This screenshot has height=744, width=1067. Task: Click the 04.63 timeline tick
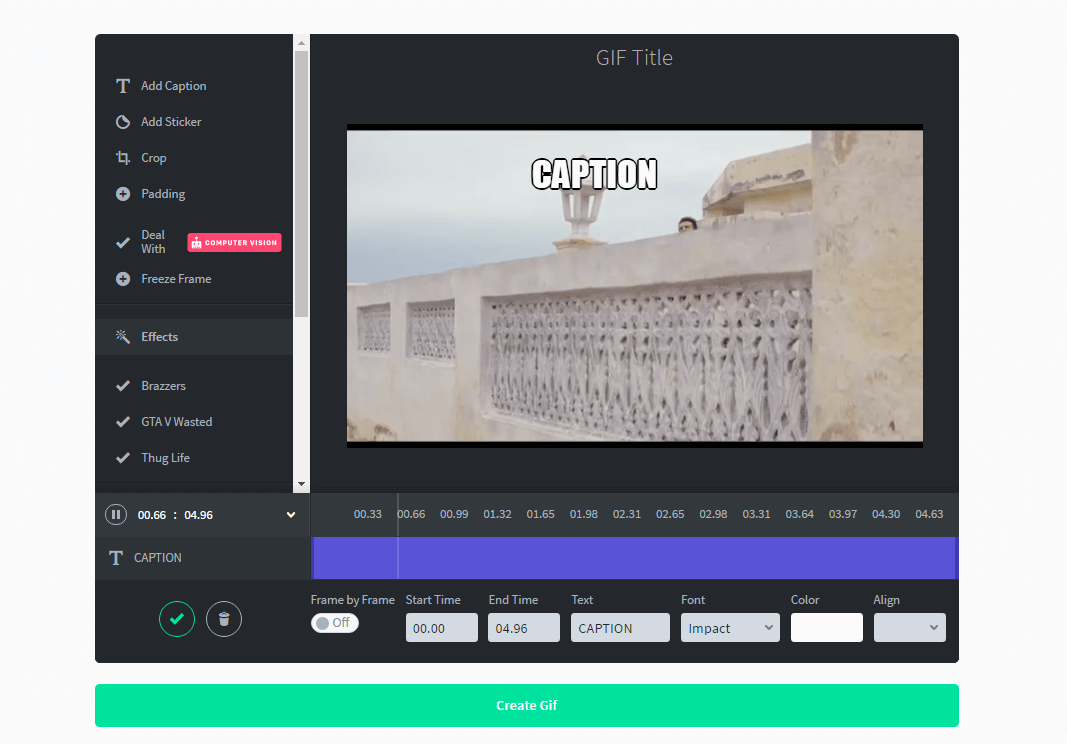pos(930,515)
